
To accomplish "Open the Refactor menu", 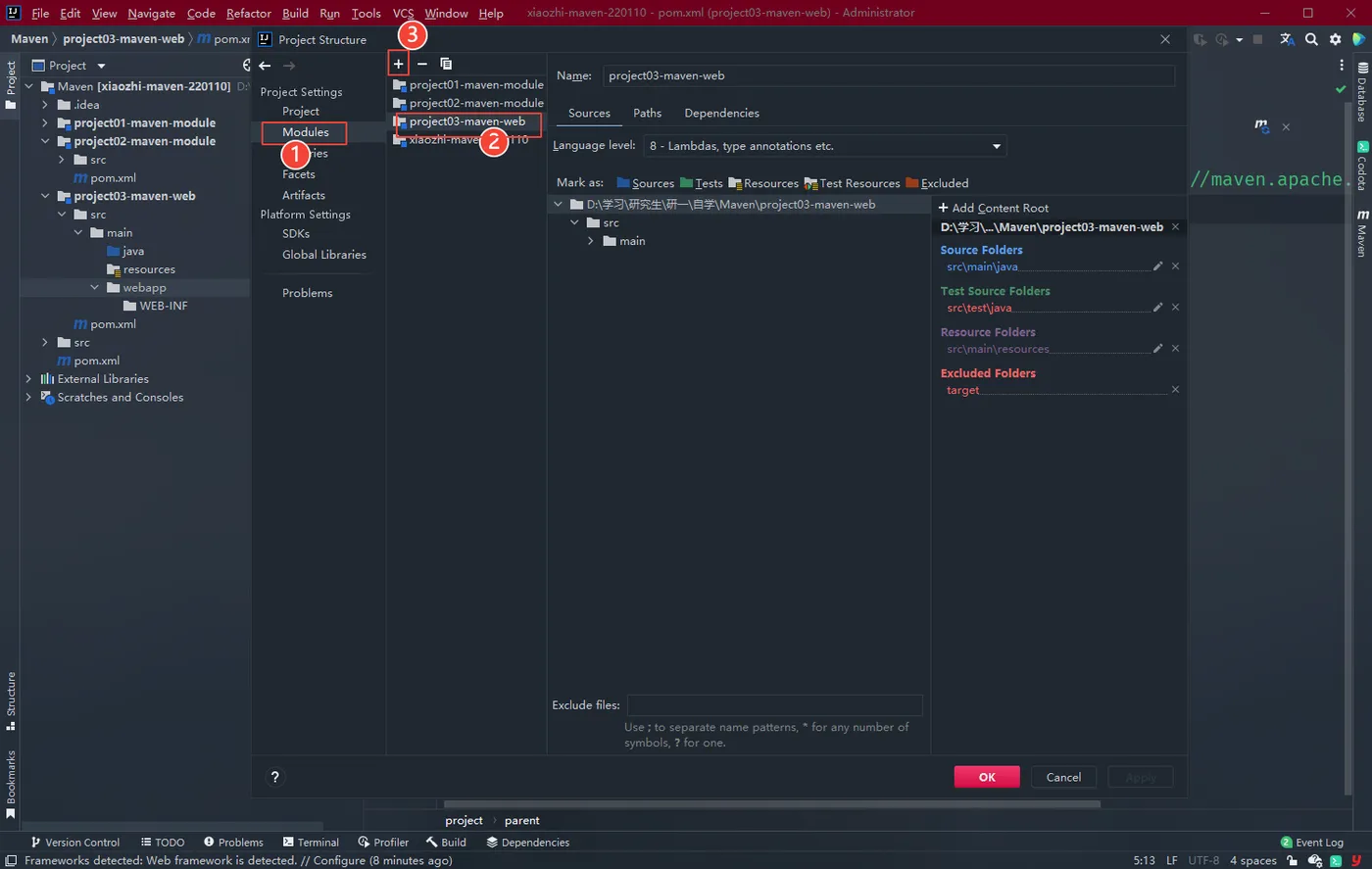I will 249,13.
